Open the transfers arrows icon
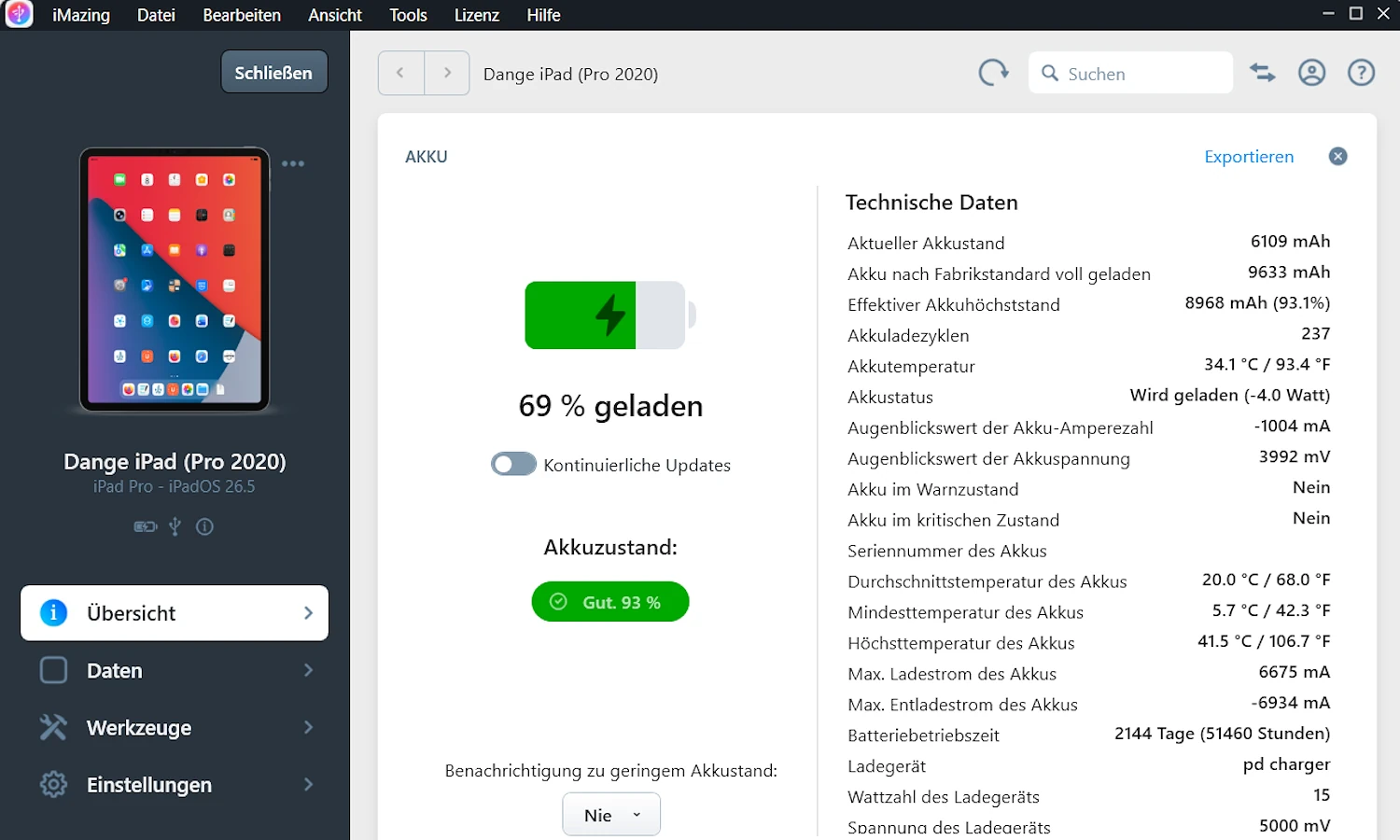The width and height of the screenshot is (1400, 840). point(1263,73)
